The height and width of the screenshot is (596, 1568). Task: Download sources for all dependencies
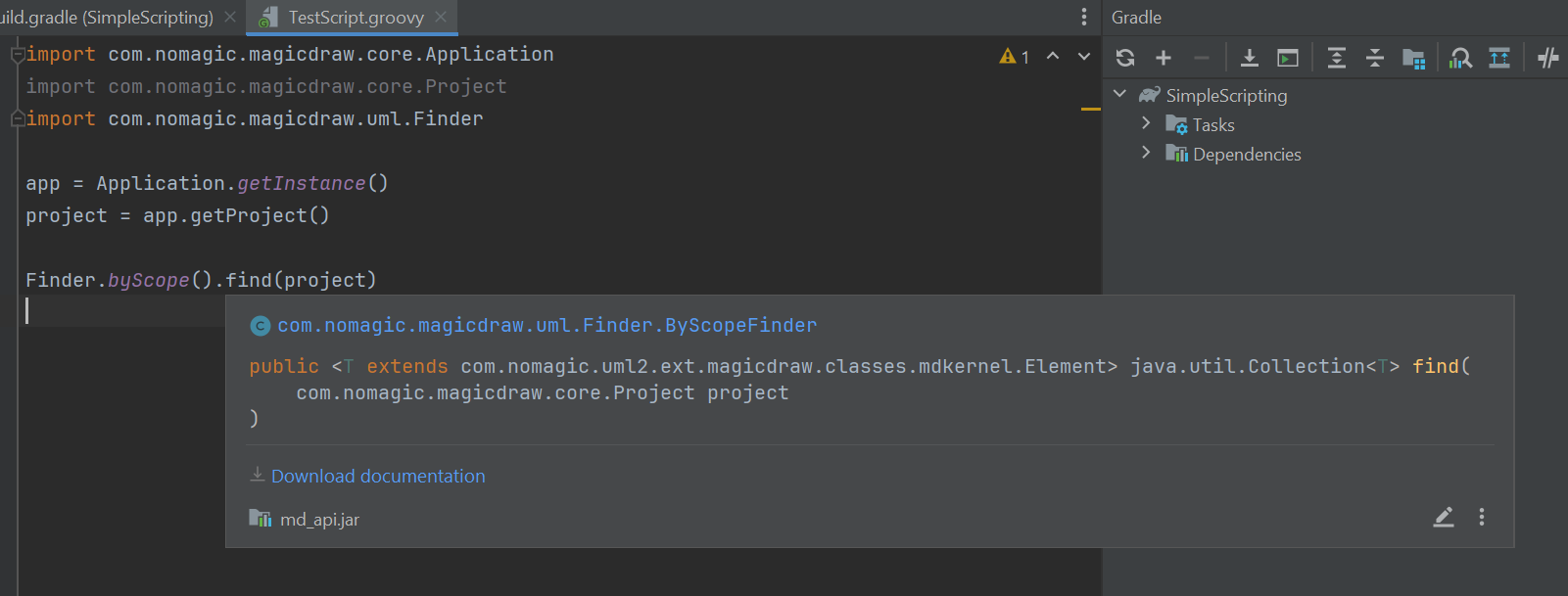tap(1250, 57)
